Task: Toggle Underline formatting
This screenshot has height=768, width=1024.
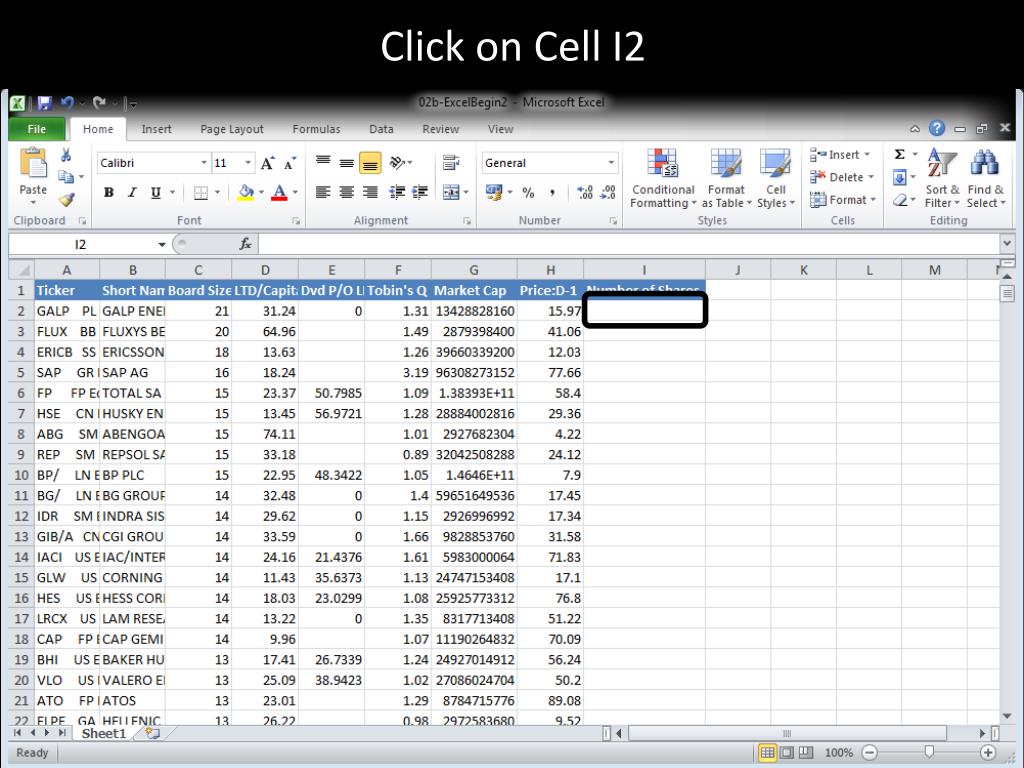Action: 155,193
